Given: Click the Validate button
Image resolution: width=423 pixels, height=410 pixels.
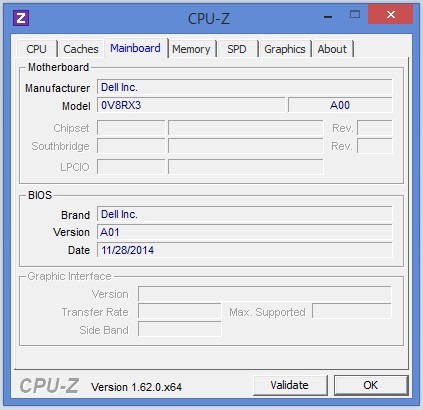Looking at the screenshot, I should tap(290, 385).
